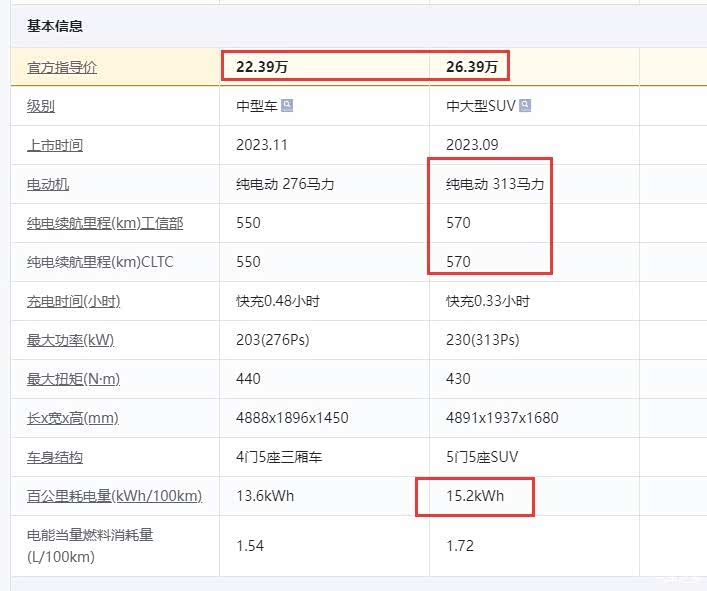The image size is (707, 591).
Task: Click the 26.39万 price value
Action: coord(473,67)
